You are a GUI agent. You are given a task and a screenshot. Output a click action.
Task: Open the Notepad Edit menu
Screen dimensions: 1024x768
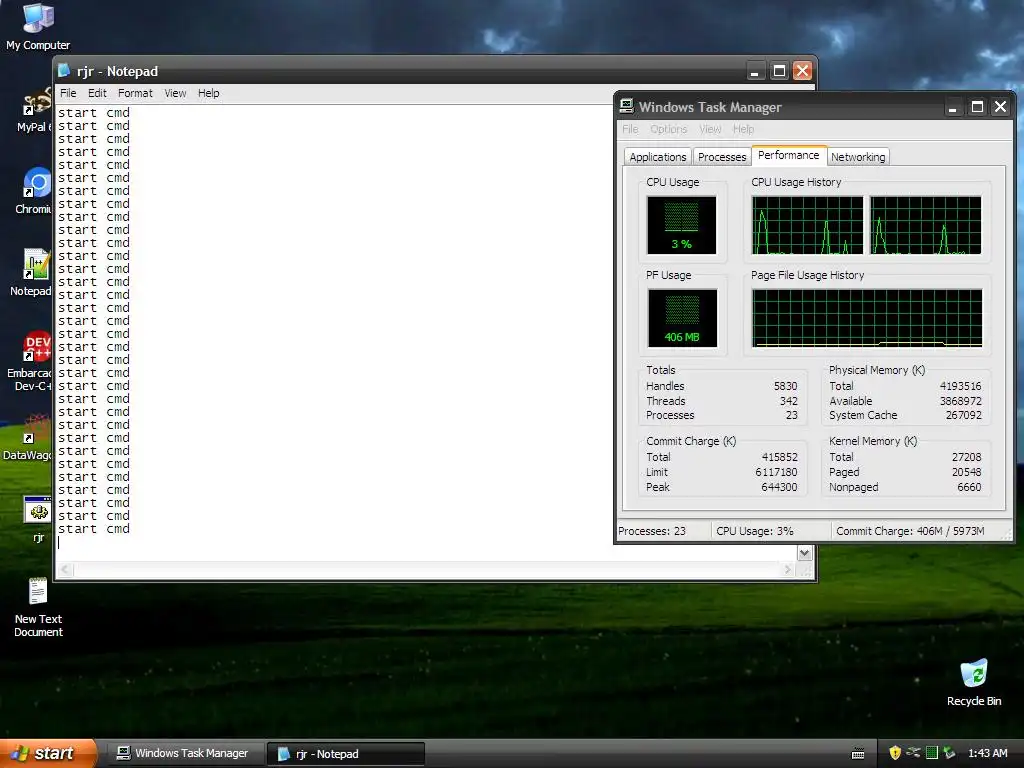(x=97, y=93)
